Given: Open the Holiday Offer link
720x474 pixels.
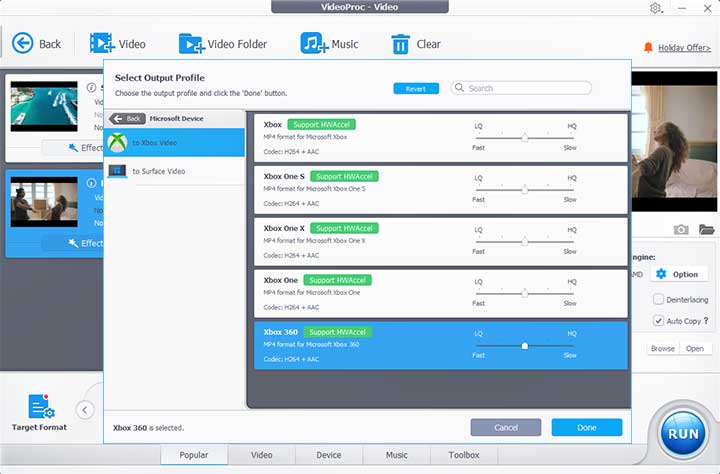Looking at the screenshot, I should (684, 48).
